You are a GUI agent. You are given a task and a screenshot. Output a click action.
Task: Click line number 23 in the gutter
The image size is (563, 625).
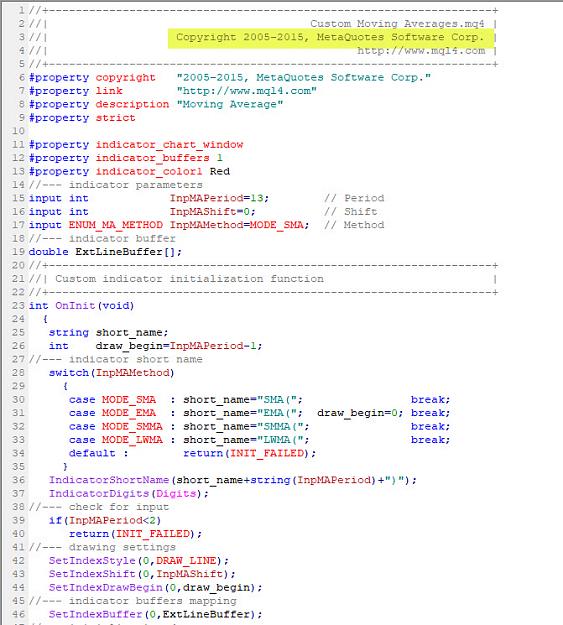18,306
